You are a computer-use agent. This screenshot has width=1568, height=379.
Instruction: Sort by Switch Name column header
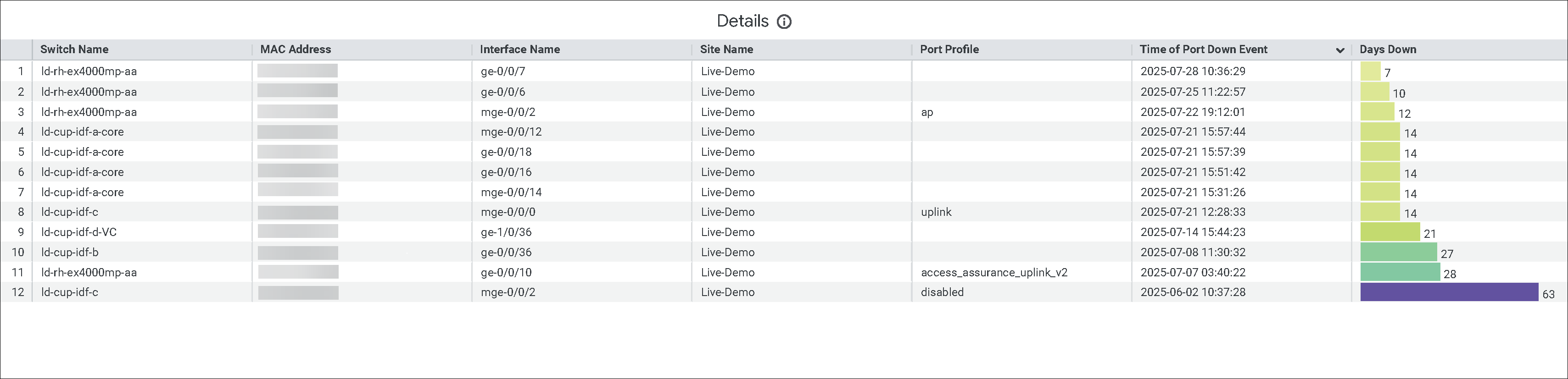point(74,49)
